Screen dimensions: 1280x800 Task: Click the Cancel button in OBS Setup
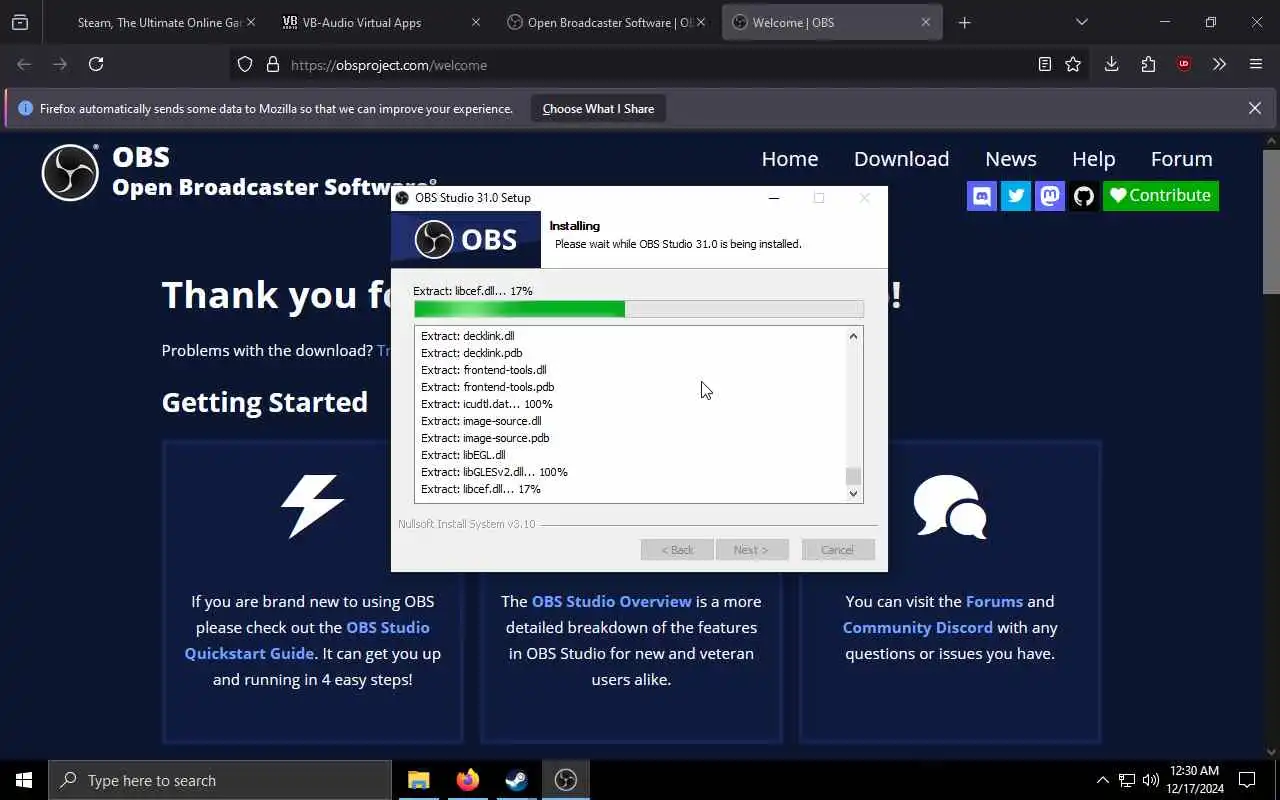click(x=838, y=550)
